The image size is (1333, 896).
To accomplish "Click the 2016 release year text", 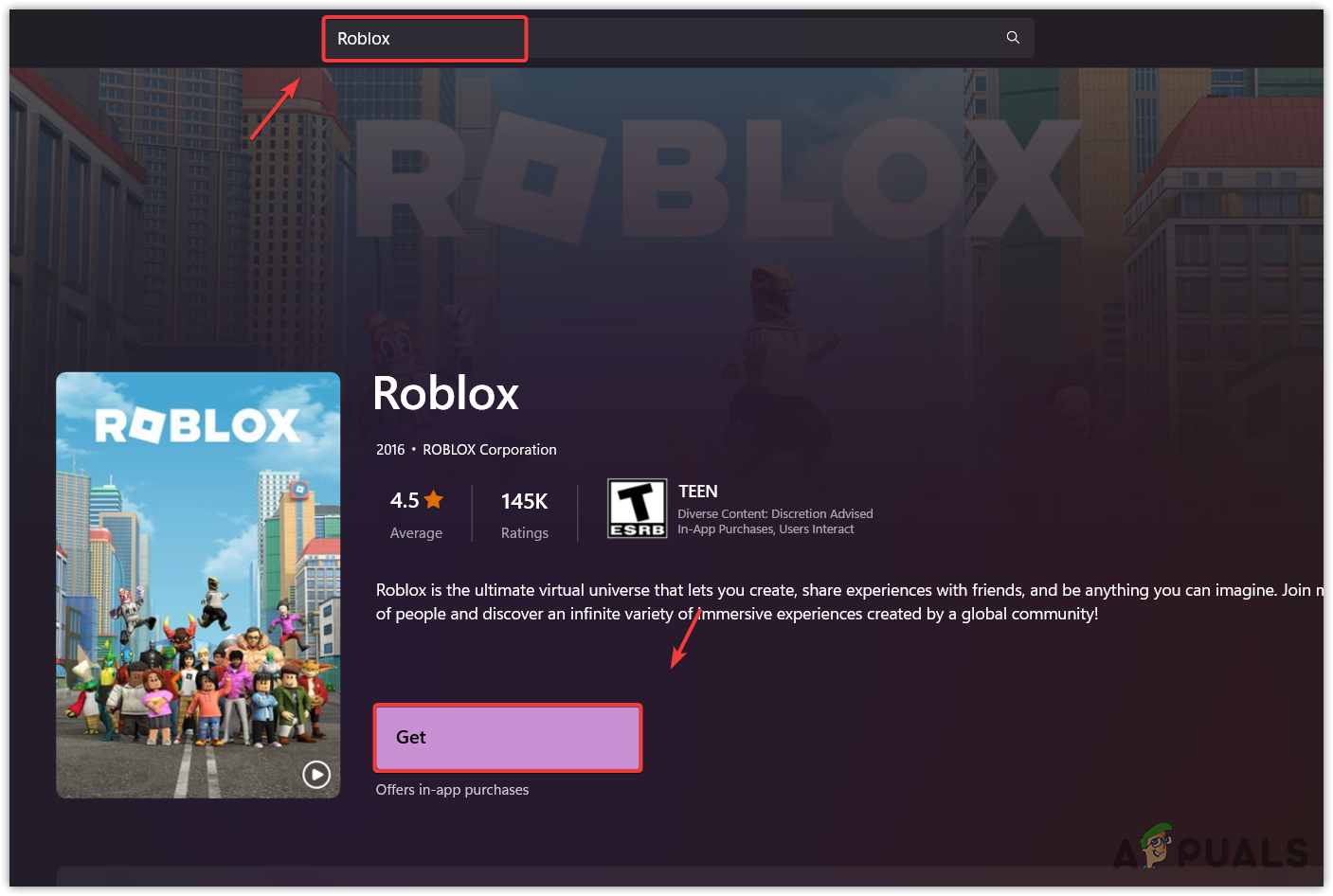I will click(x=390, y=450).
